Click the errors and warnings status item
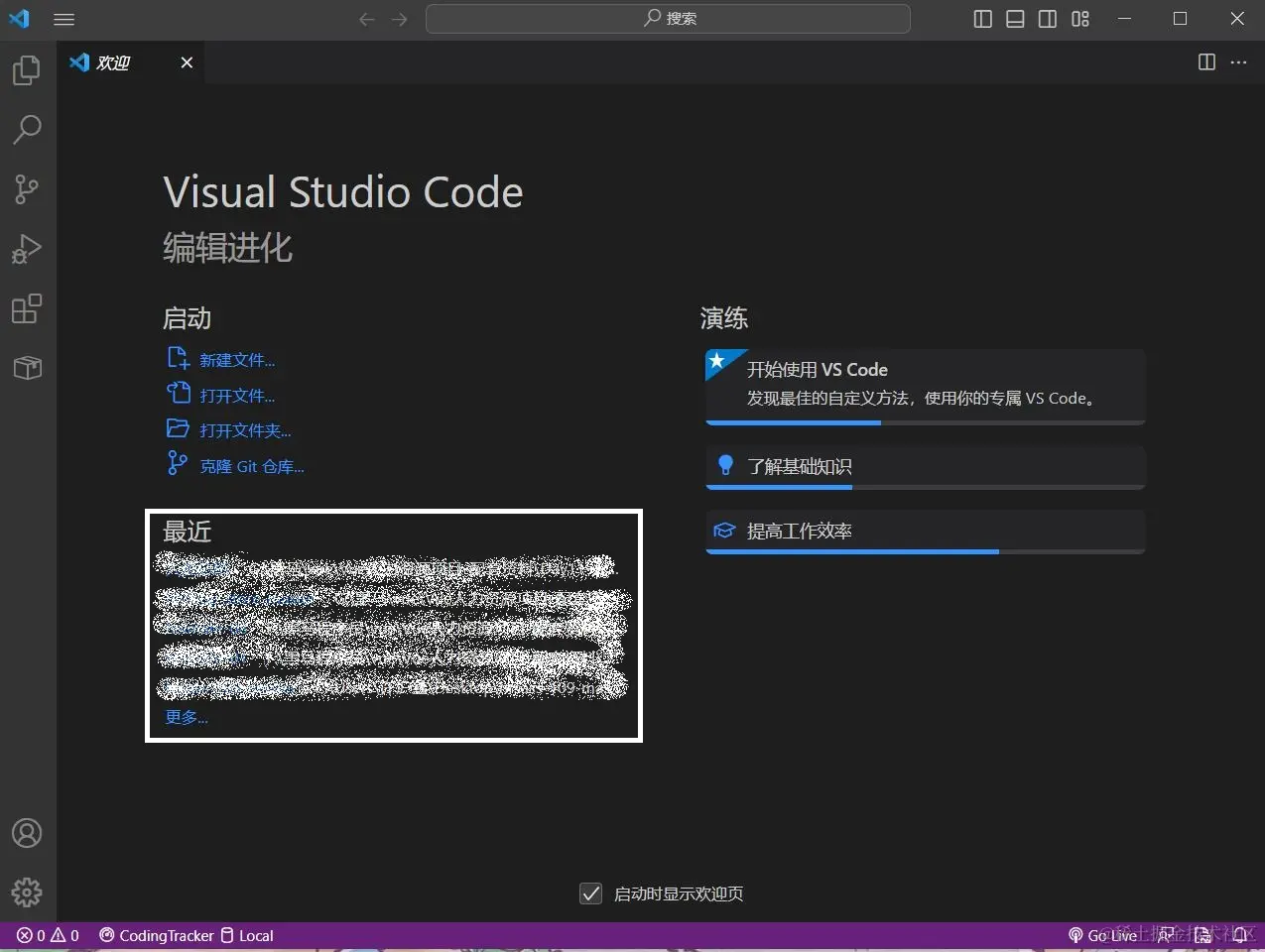This screenshot has width=1265, height=952. (48, 935)
